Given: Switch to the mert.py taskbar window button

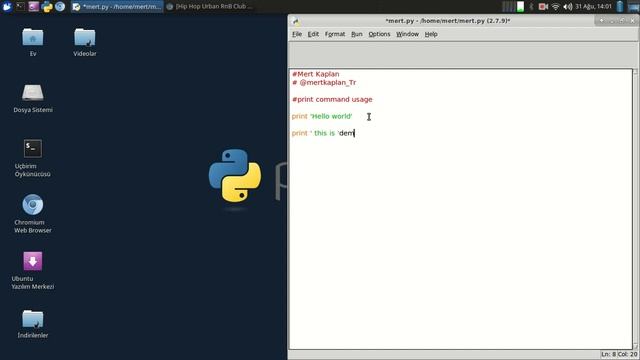Looking at the screenshot, I should tap(117, 7).
